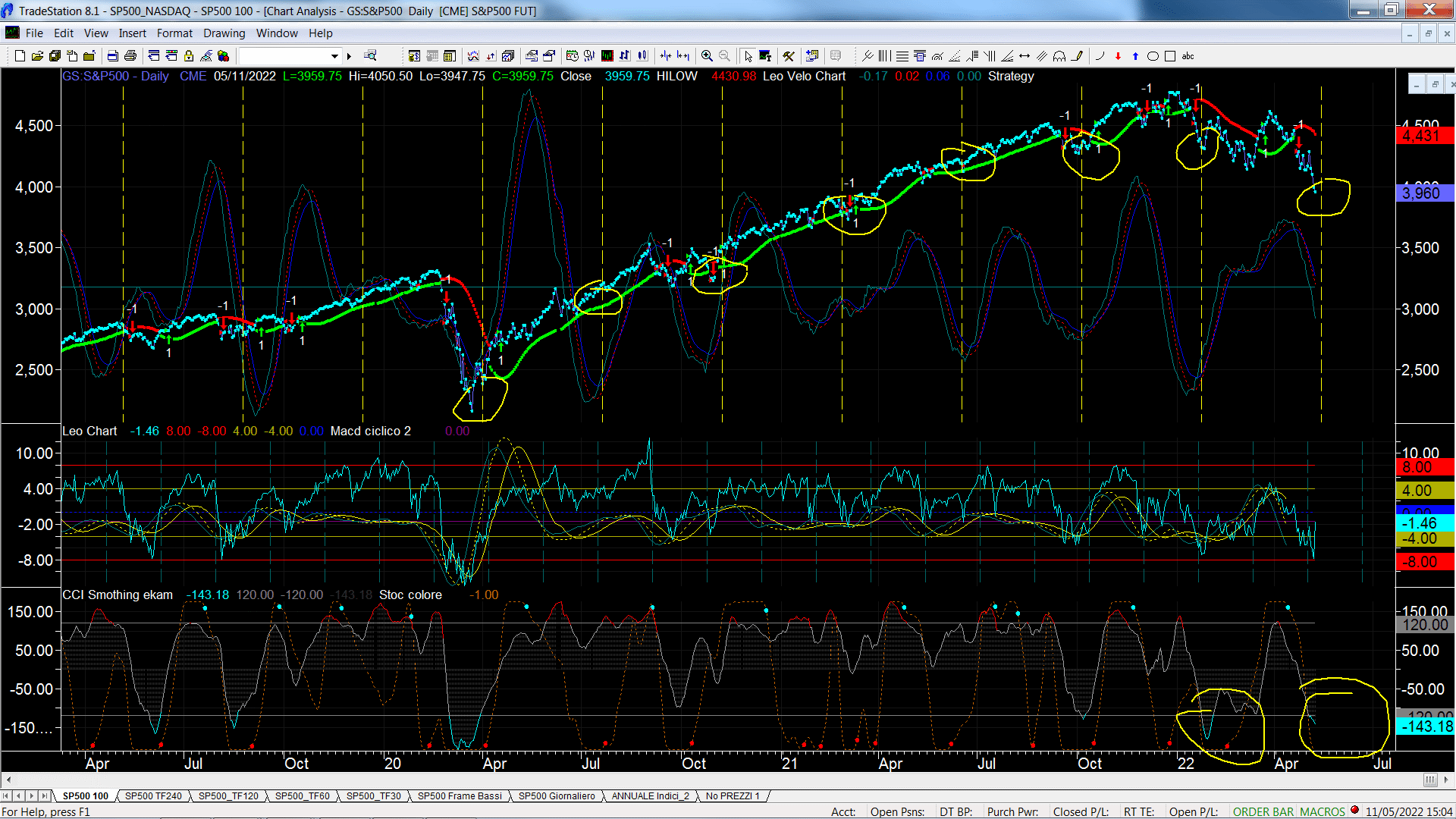Click the right arrow of horizontal scrollbar
The height and width of the screenshot is (819, 1456).
point(1448,780)
